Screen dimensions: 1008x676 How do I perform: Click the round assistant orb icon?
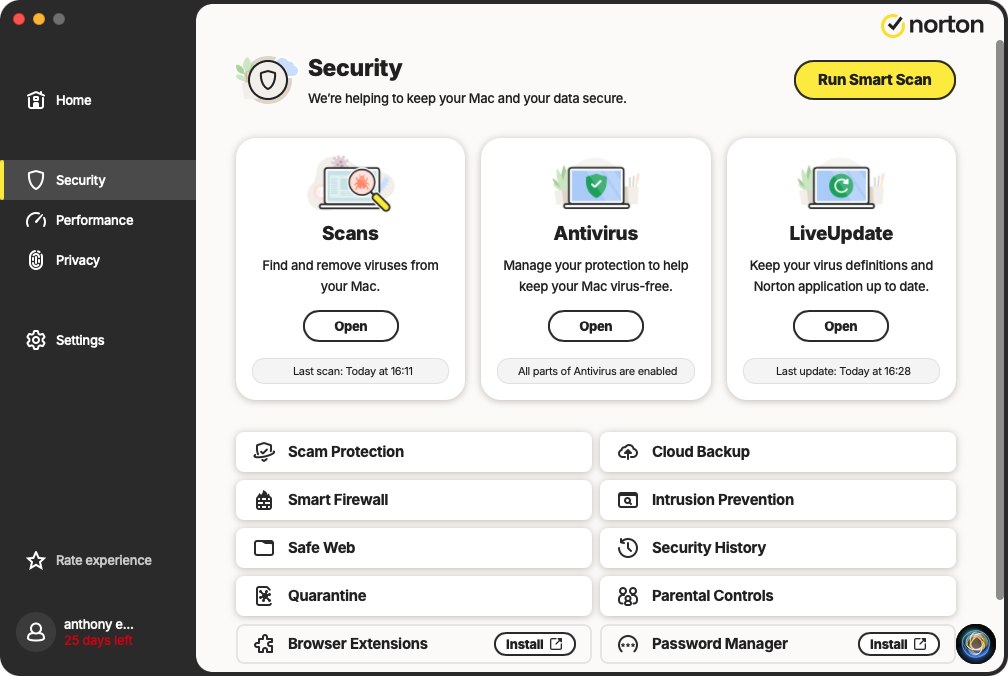[x=976, y=643]
